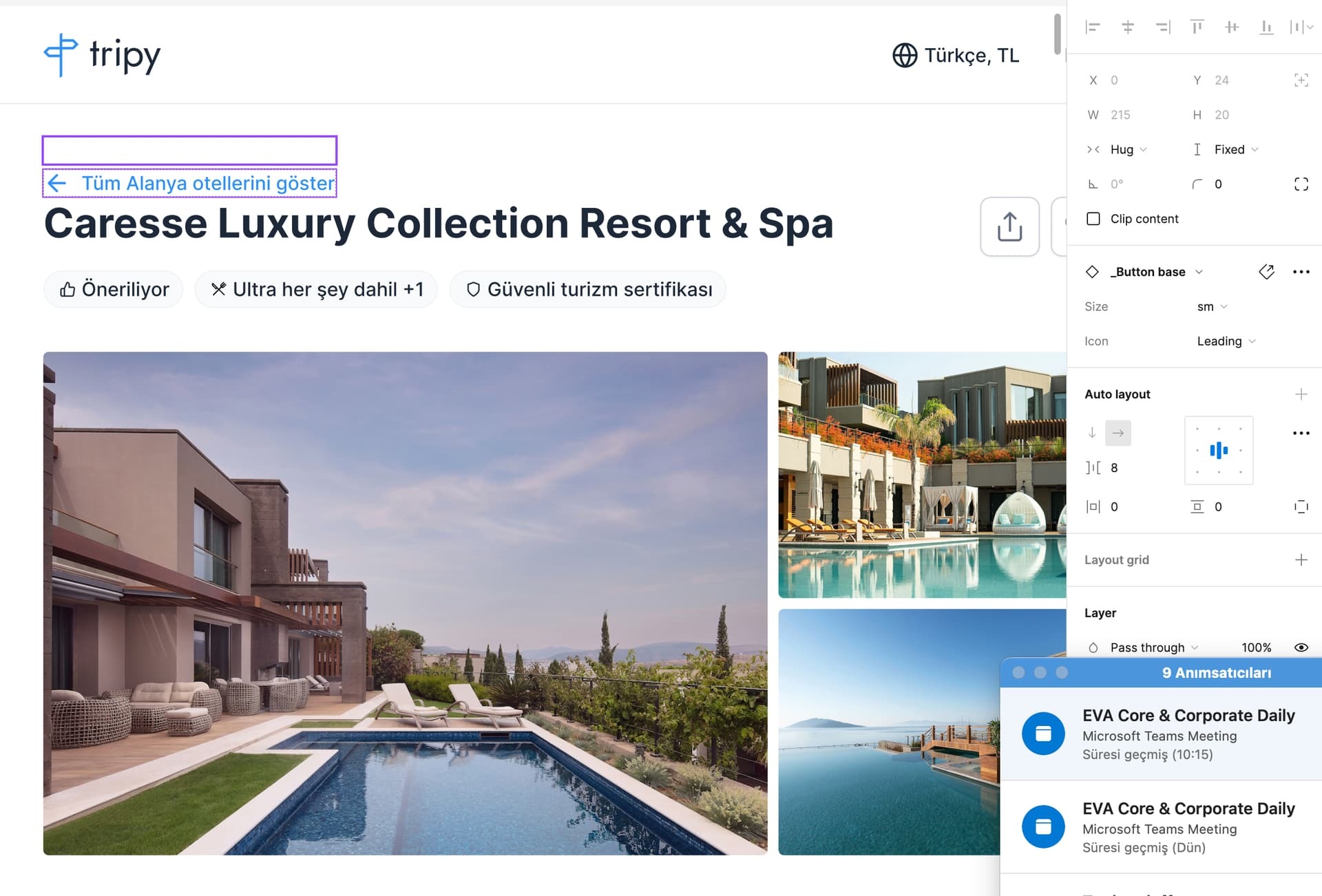Open the Size sm dropdown
Viewport: 1322px width, 896px height.
click(1212, 307)
